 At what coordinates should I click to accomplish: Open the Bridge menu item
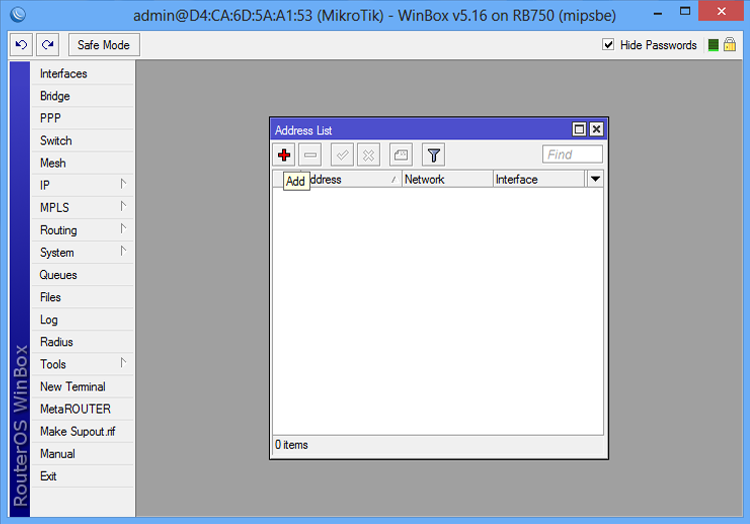pyautogui.click(x=82, y=96)
